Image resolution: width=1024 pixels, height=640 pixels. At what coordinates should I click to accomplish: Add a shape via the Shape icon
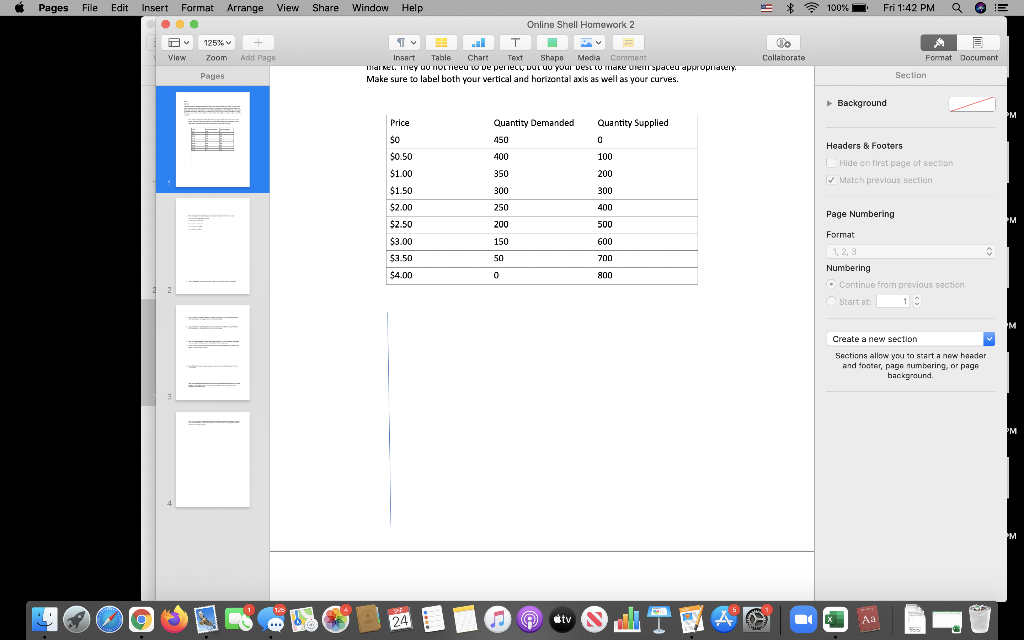tap(551, 42)
